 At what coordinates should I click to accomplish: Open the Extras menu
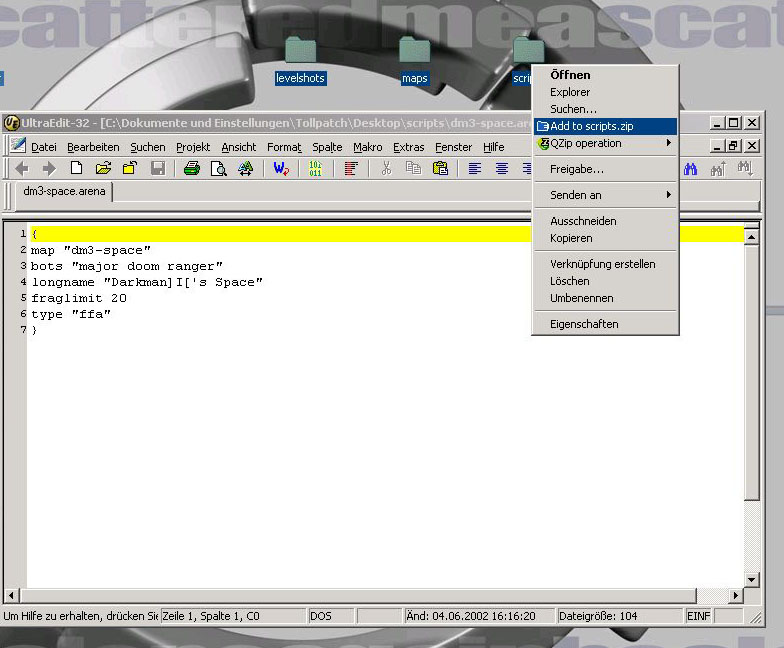click(x=408, y=147)
